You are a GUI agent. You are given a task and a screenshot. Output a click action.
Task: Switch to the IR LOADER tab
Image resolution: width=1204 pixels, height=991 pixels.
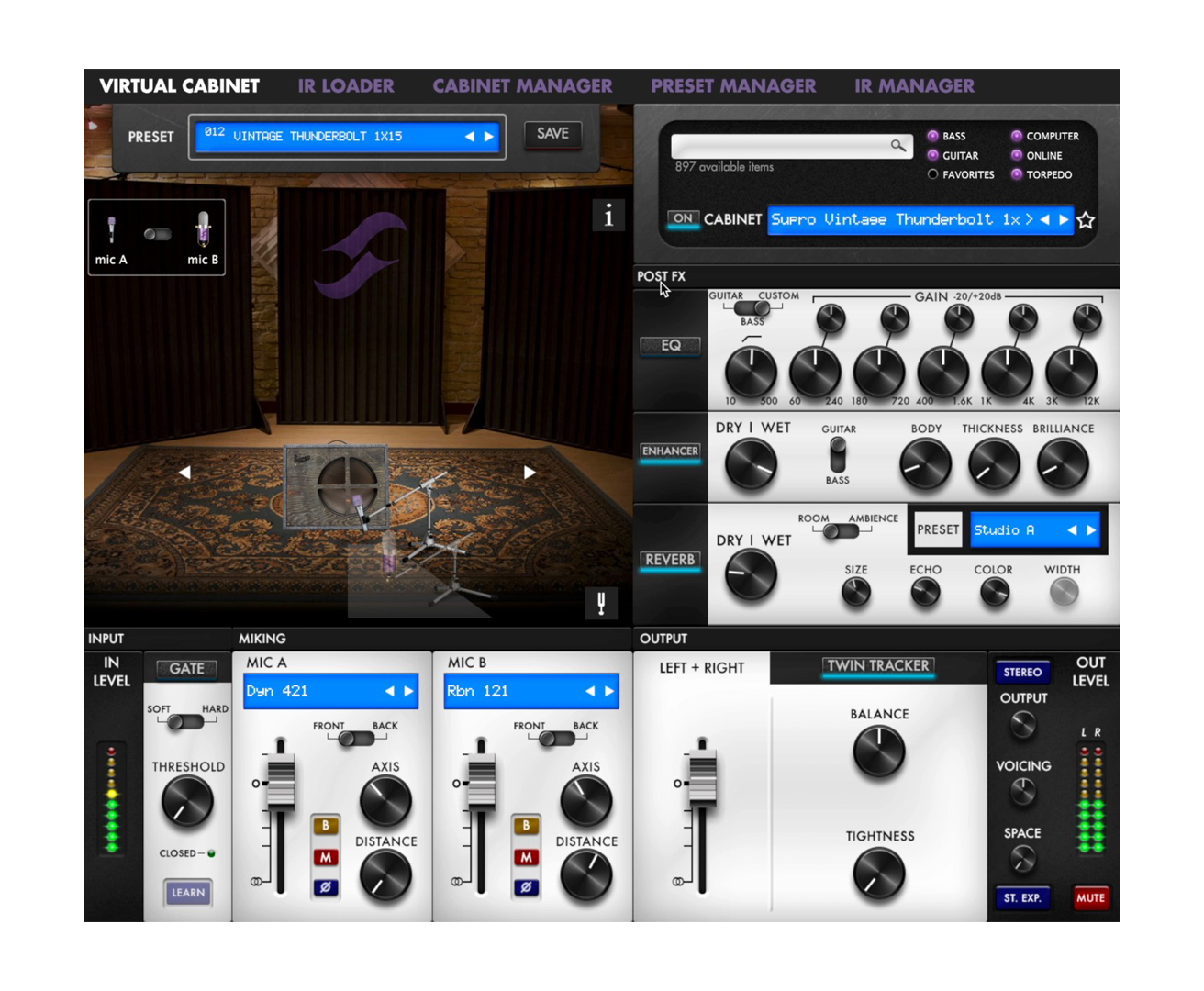coord(347,85)
